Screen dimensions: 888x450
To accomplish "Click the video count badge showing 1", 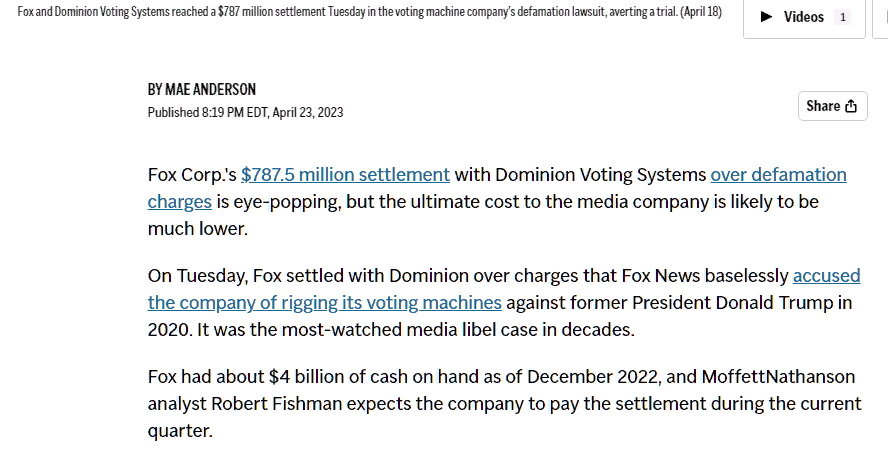I will tap(842, 17).
